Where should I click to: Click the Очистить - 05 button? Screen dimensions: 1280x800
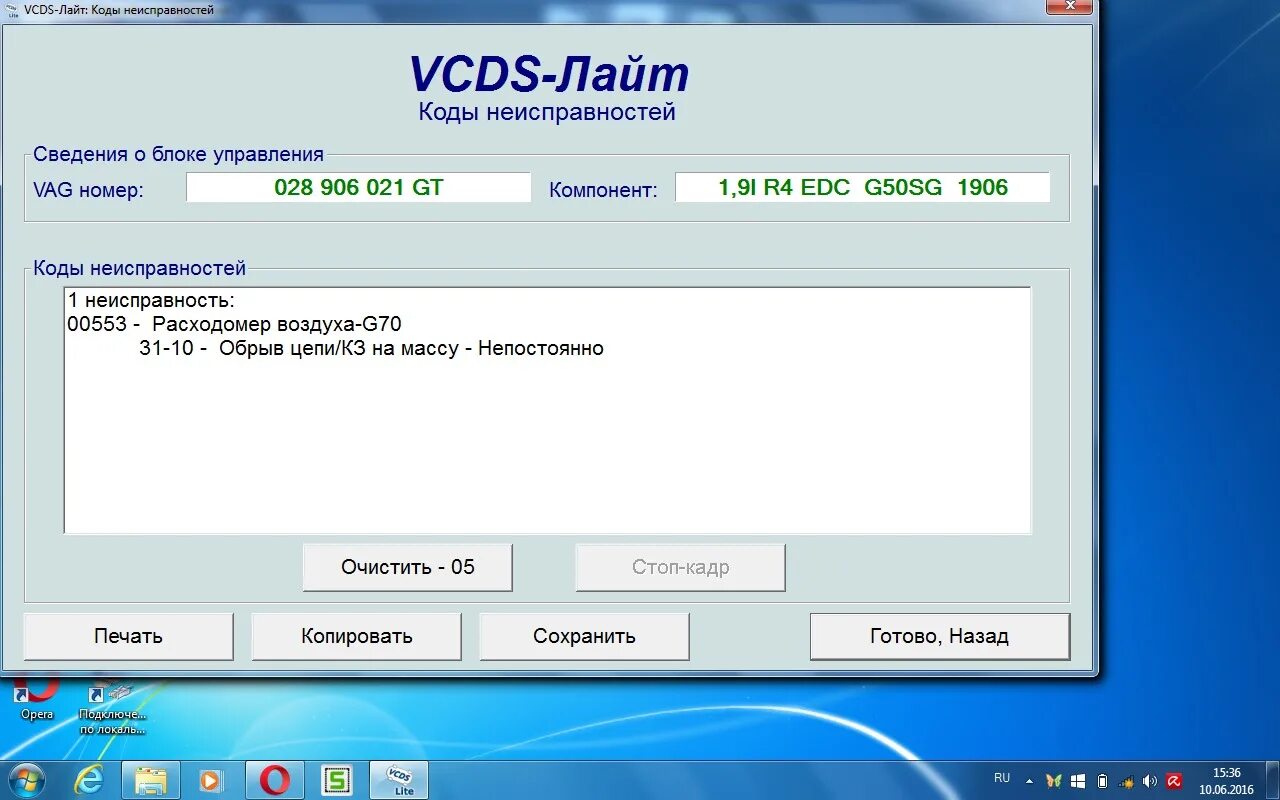click(x=408, y=568)
